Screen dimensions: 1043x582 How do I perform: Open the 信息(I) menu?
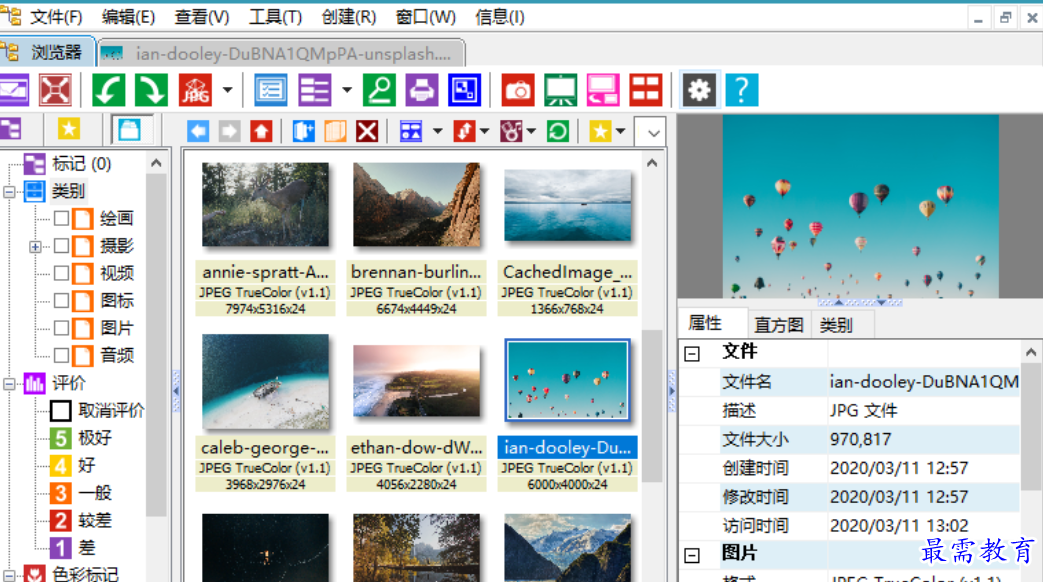click(x=500, y=17)
